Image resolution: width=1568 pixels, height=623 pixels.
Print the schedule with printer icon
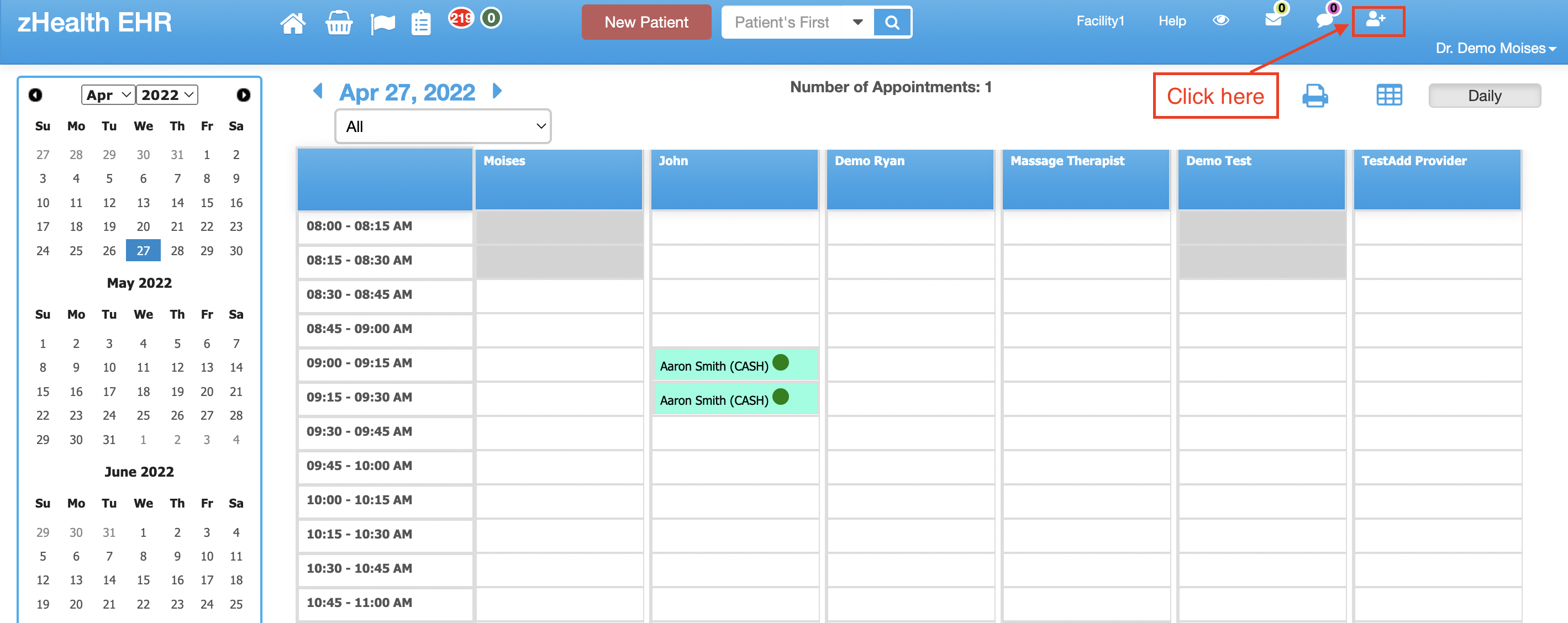1315,96
